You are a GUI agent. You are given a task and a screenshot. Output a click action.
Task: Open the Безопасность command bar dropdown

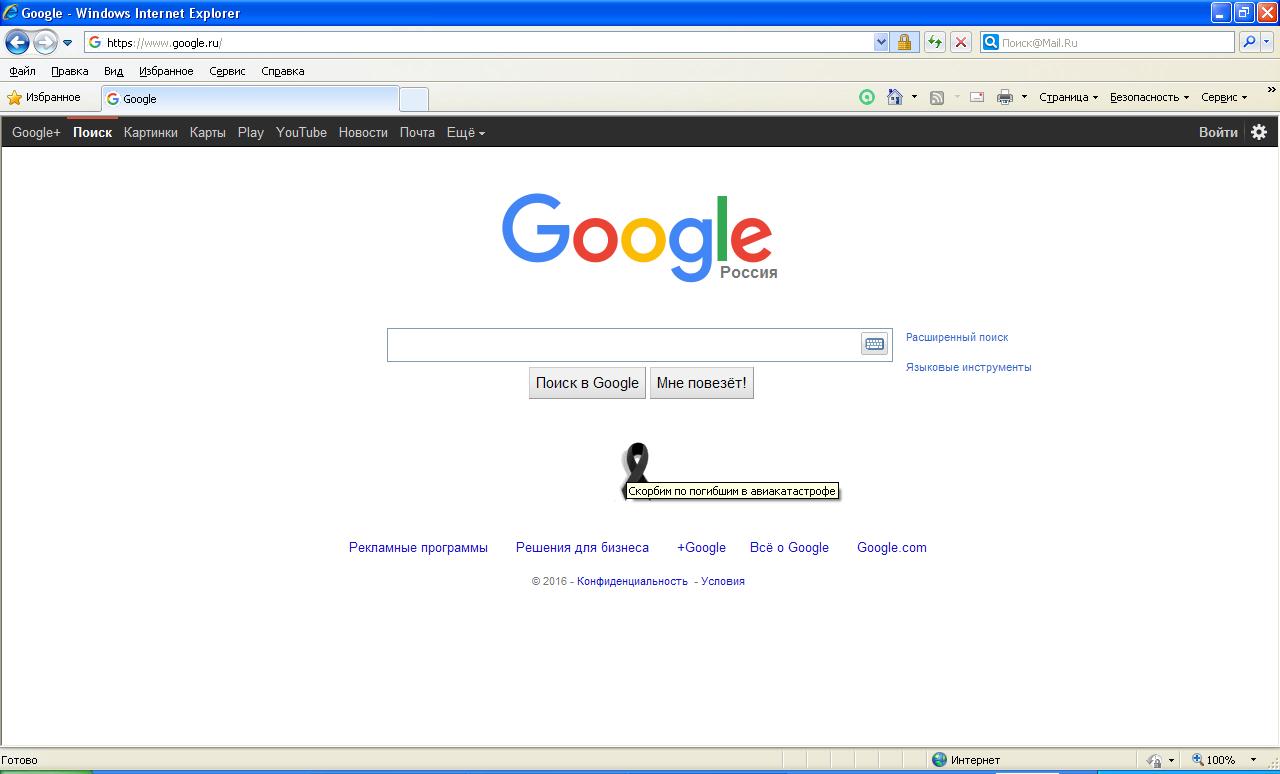[1149, 97]
